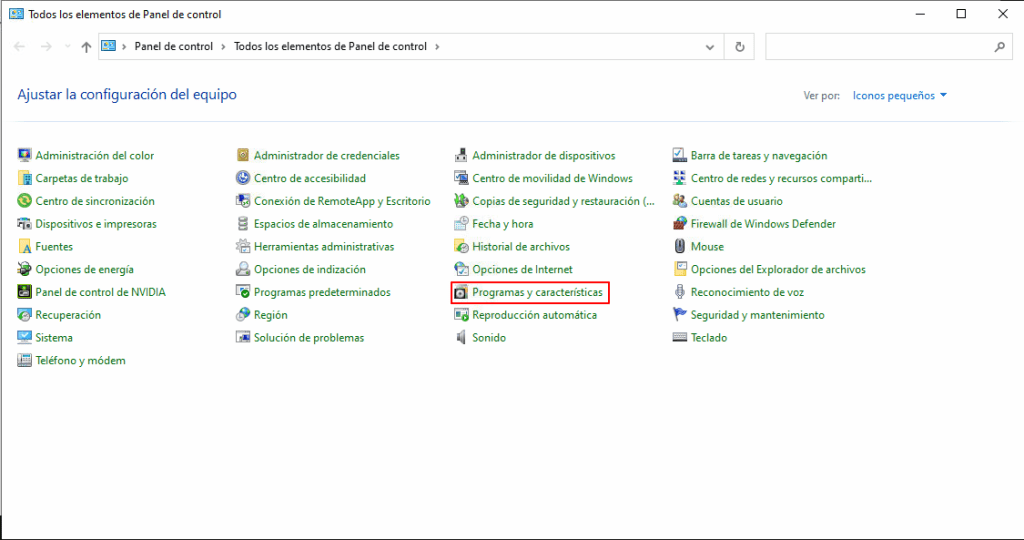The width and height of the screenshot is (1024, 540).
Task: Click the Administrador de dispositivos icon
Action: point(461,155)
